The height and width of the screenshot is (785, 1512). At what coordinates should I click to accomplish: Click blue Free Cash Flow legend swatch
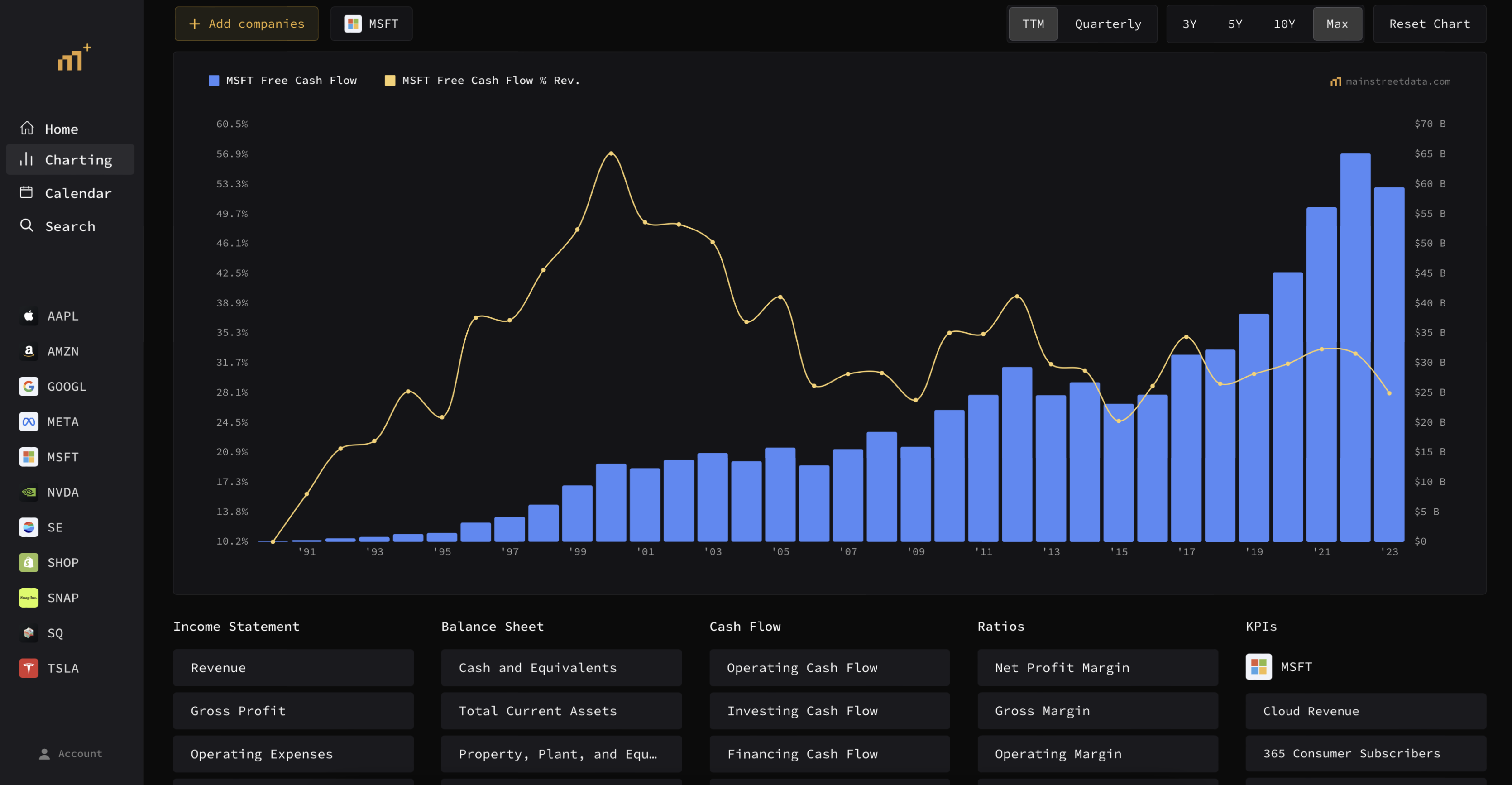pos(214,81)
